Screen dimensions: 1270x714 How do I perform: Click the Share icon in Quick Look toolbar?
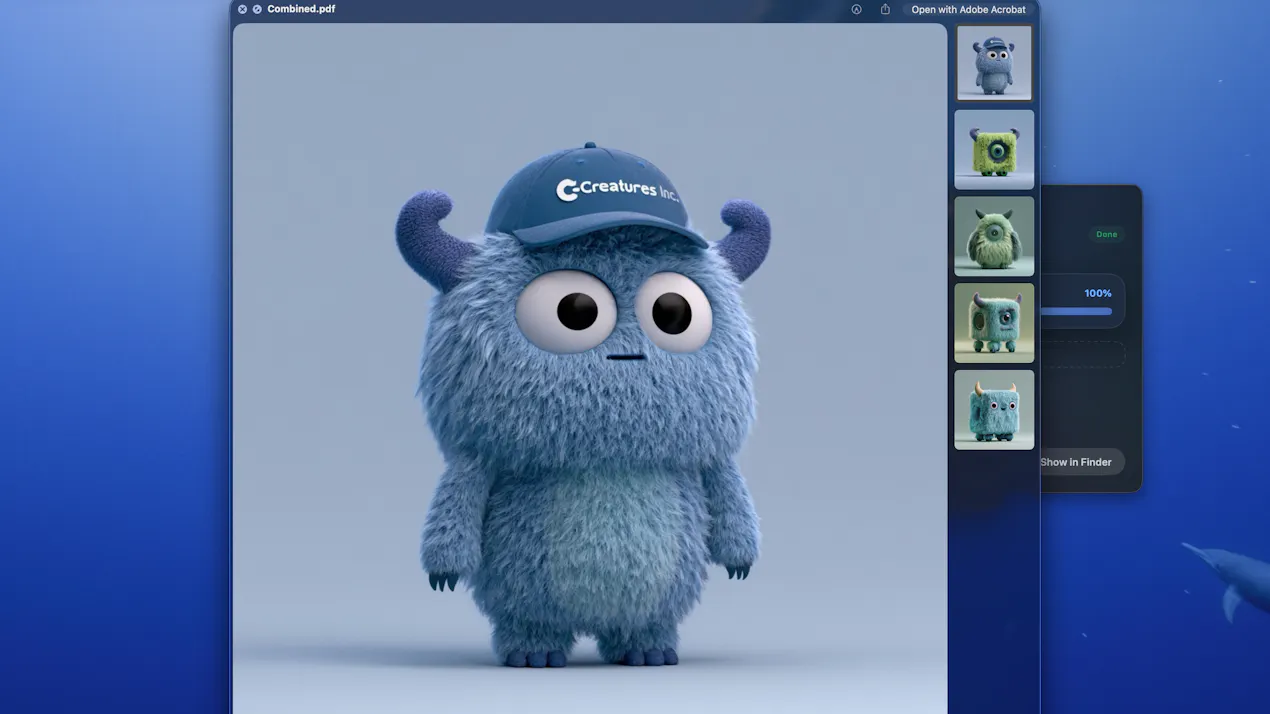click(885, 9)
